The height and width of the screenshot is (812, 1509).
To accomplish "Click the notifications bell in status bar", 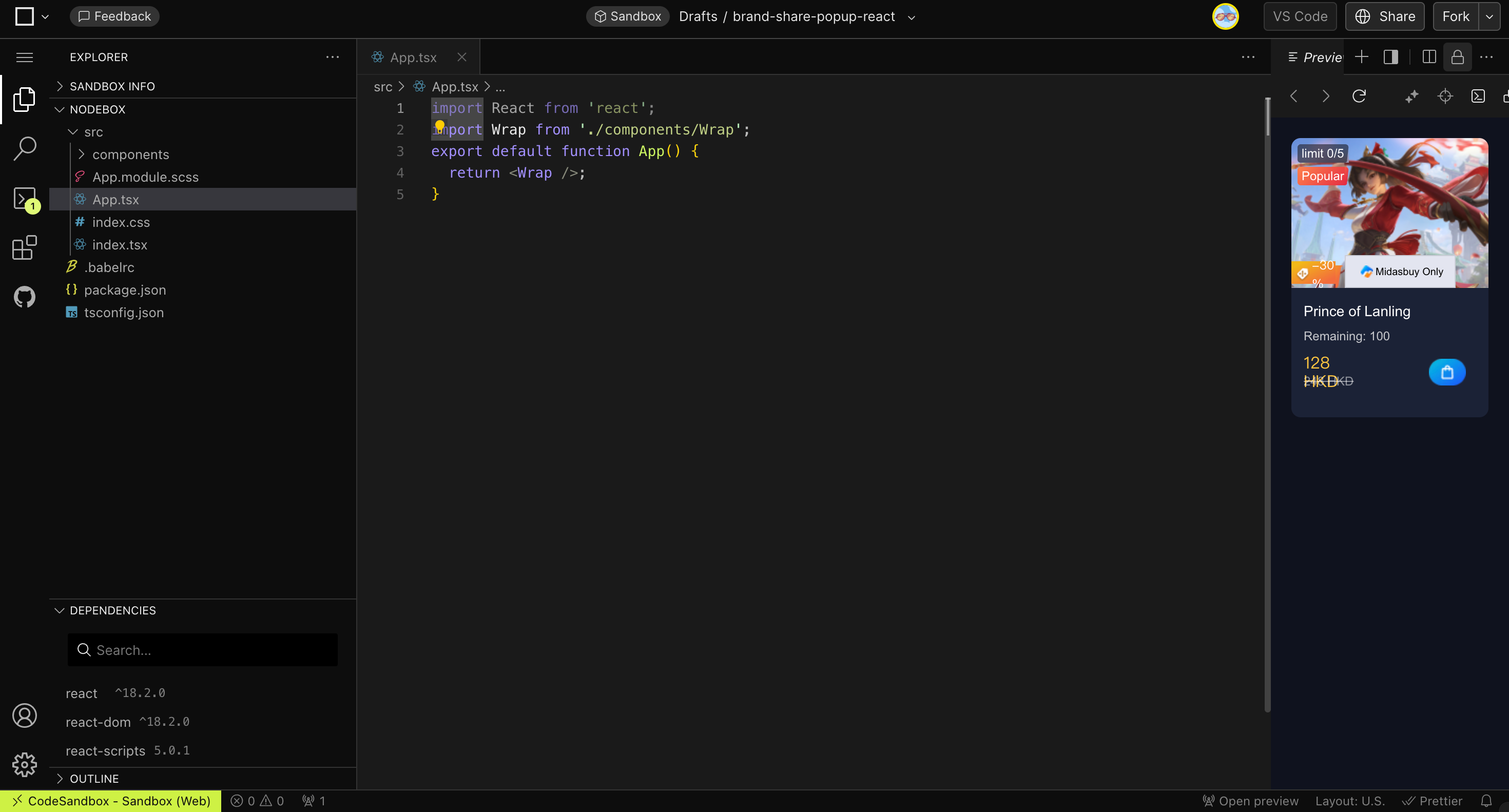I will [1486, 801].
